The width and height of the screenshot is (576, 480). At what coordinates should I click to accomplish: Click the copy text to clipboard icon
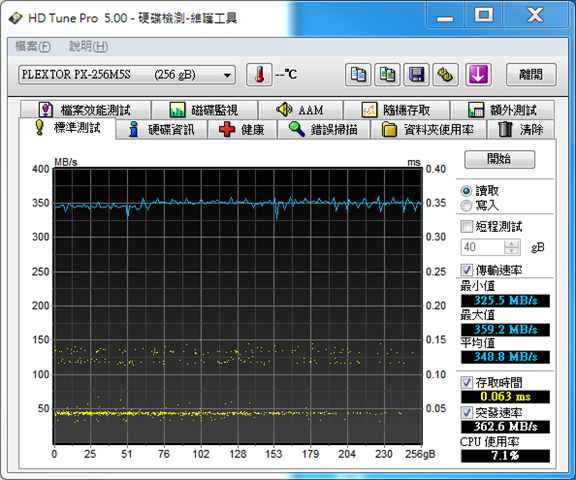[x=358, y=75]
